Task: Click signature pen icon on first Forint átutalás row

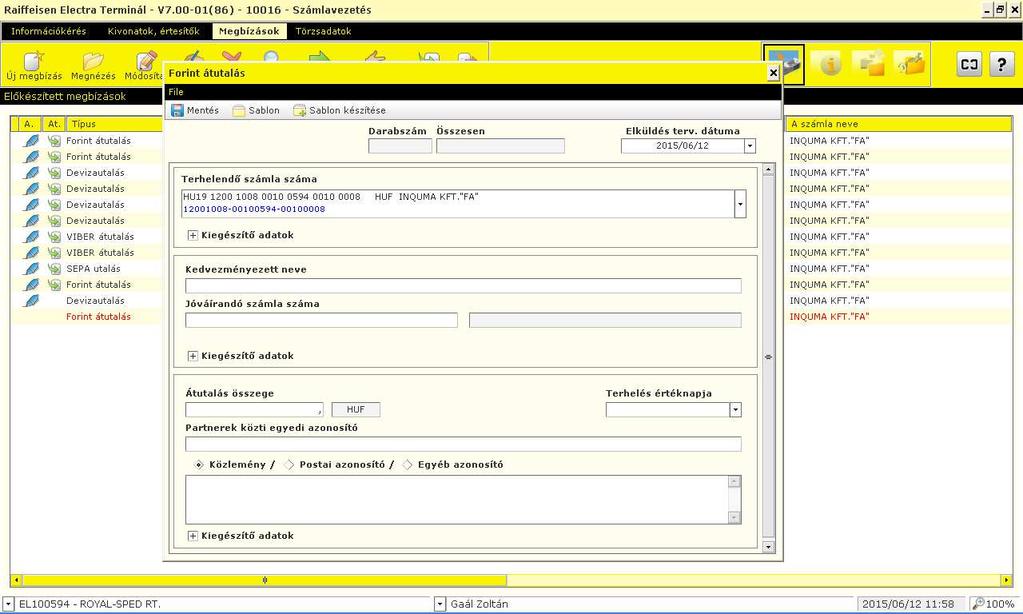Action: [31, 140]
